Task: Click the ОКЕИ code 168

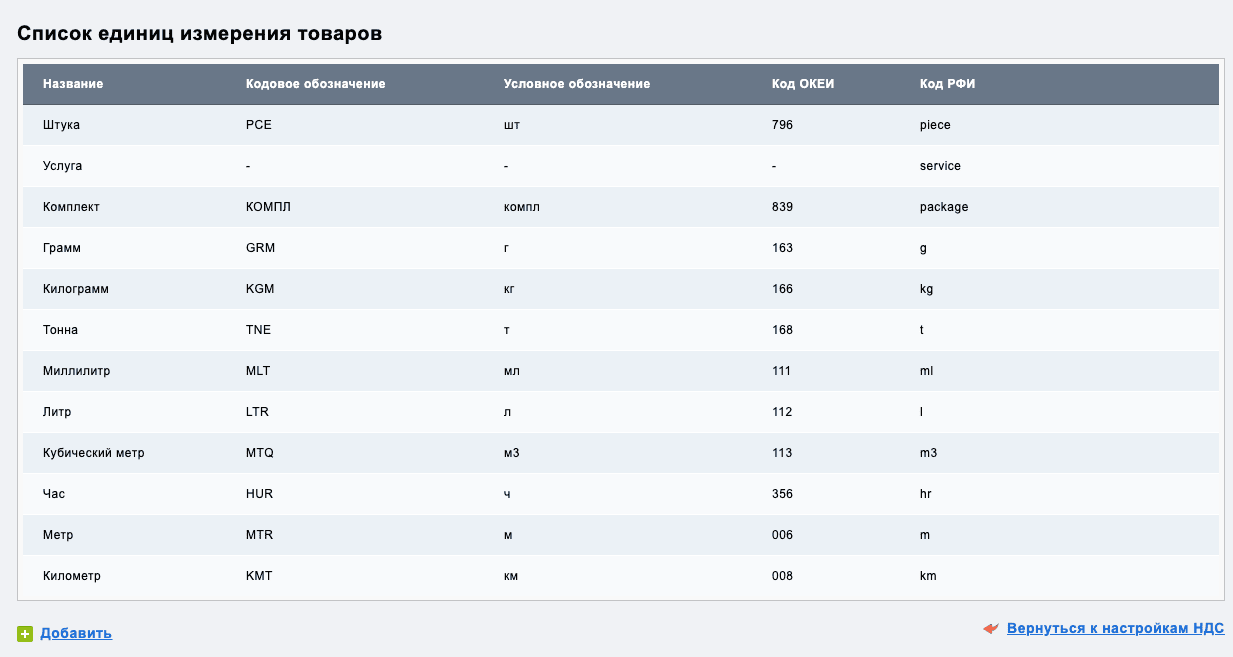Action: pos(782,330)
